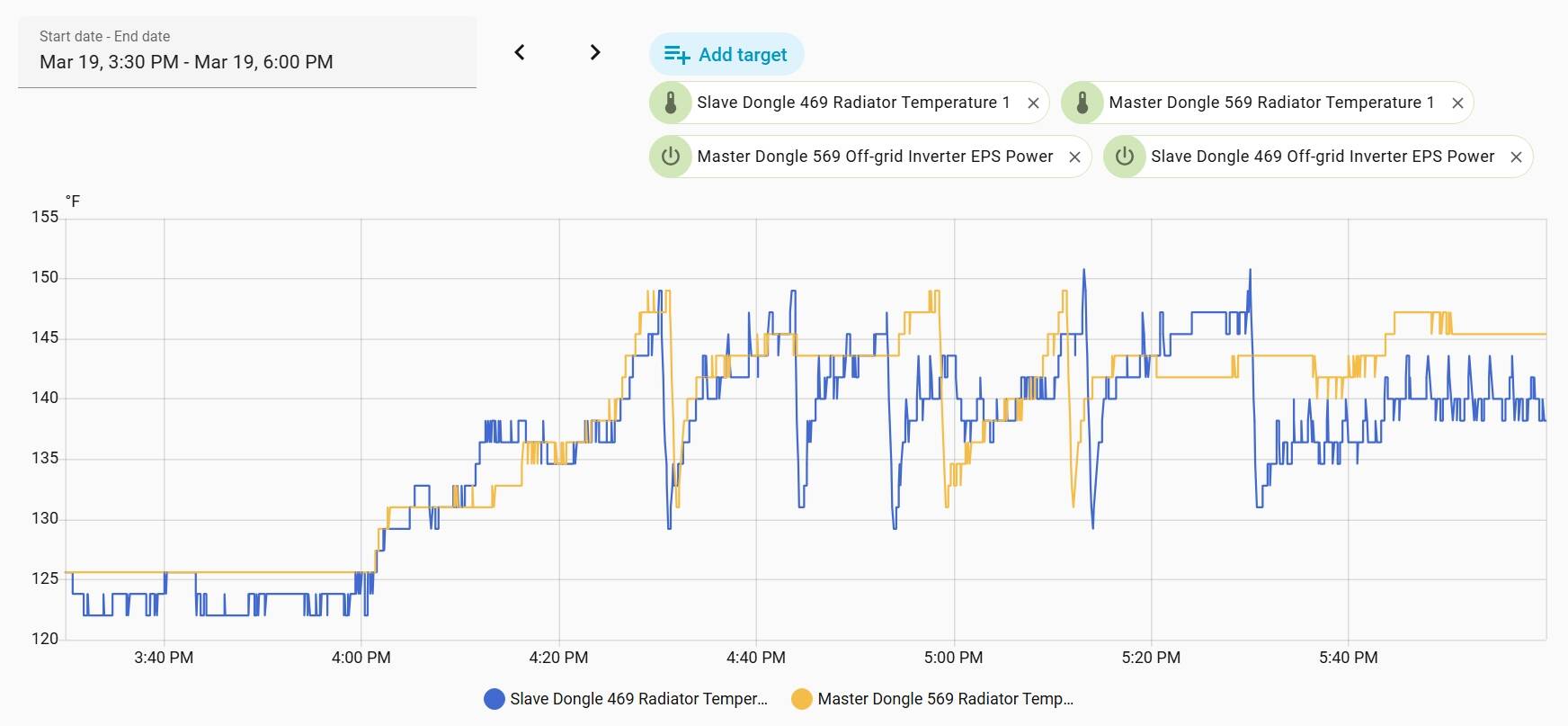Click the next time range arrow

[x=594, y=52]
